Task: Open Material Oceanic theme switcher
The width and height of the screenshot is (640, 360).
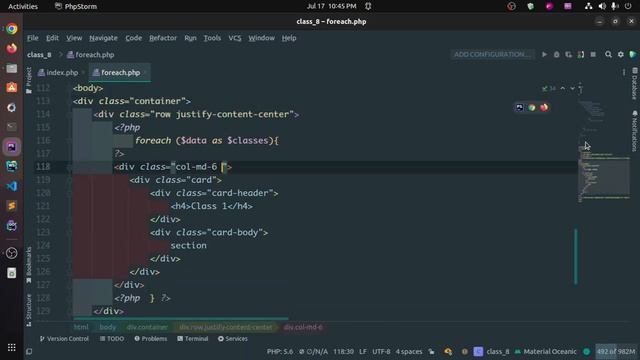Action: (546, 351)
